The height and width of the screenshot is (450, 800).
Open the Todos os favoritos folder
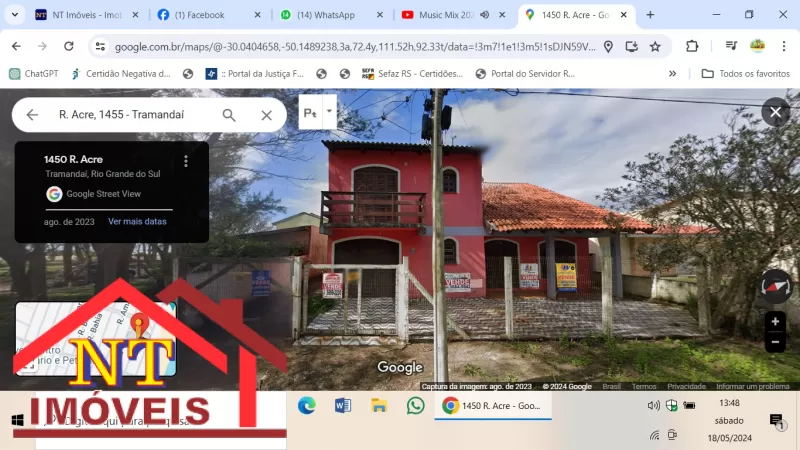click(x=745, y=73)
